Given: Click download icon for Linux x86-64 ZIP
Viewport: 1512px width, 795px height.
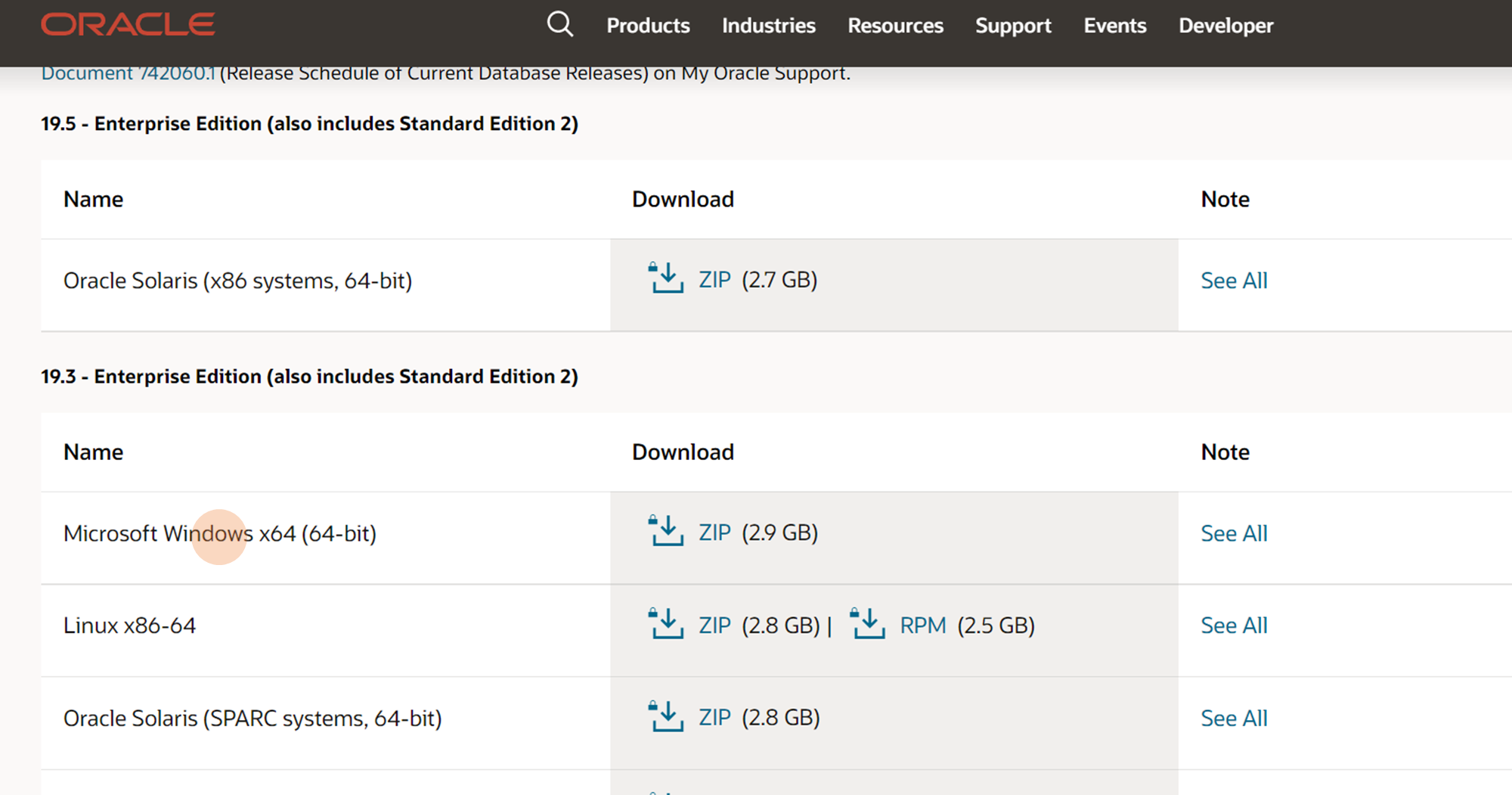Looking at the screenshot, I should click(x=666, y=624).
